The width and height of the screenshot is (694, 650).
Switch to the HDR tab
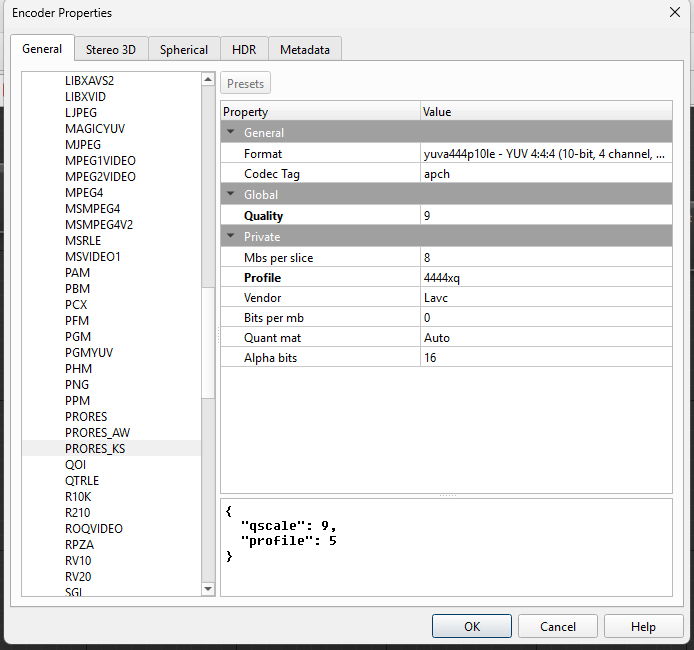(244, 49)
